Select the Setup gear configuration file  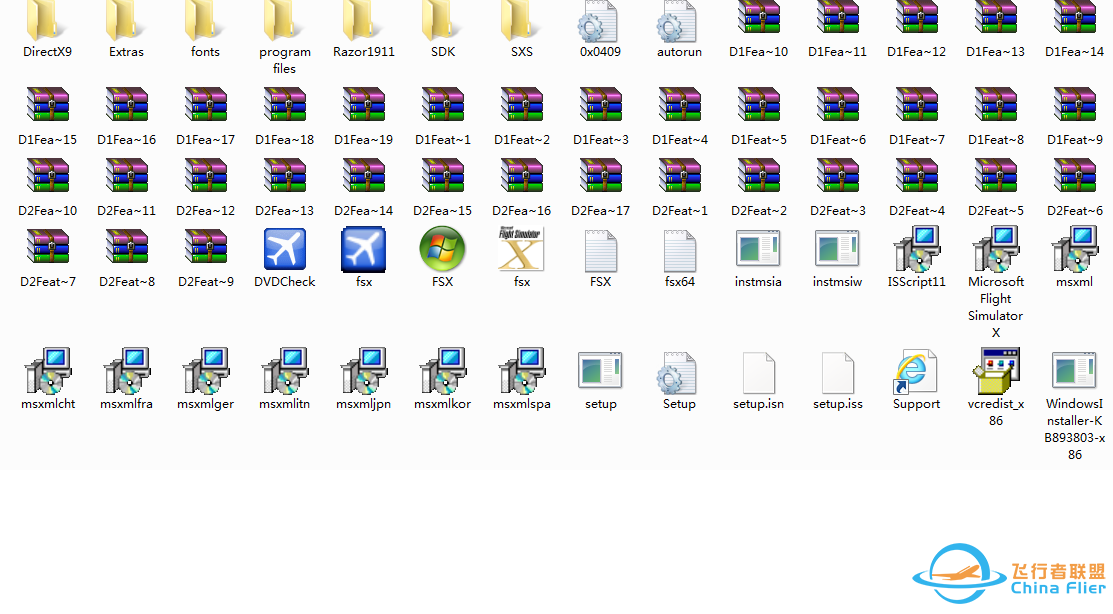679,372
